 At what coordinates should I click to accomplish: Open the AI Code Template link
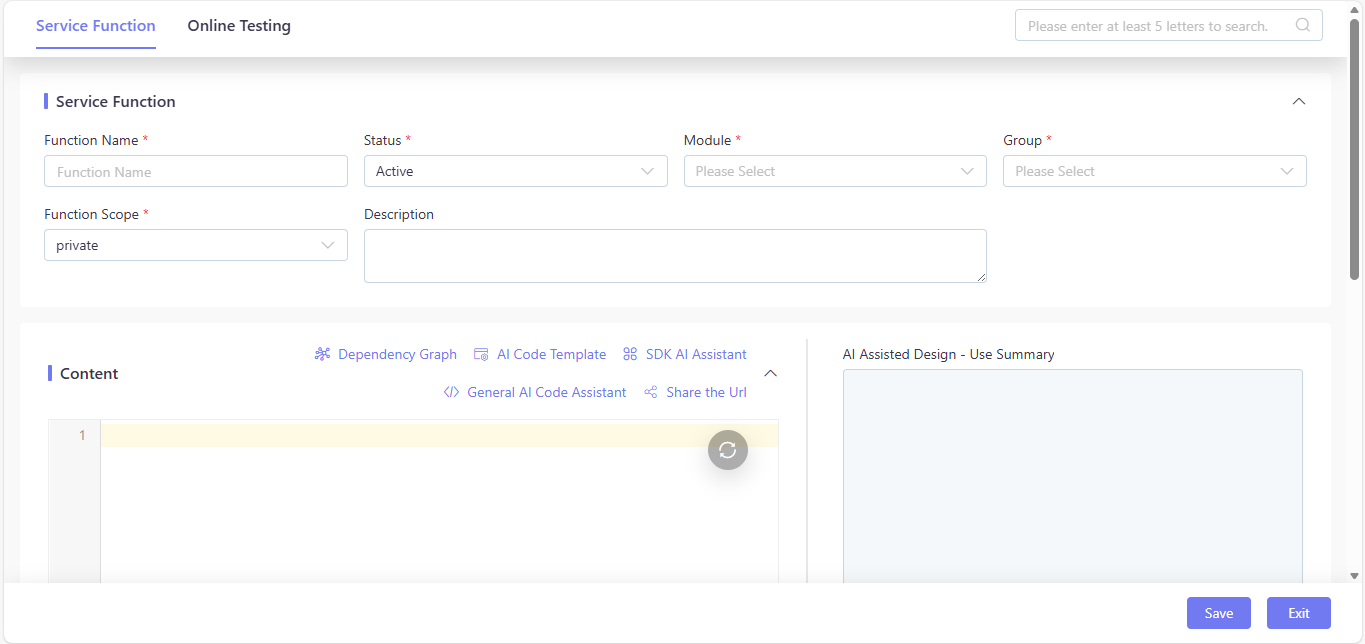(x=551, y=354)
